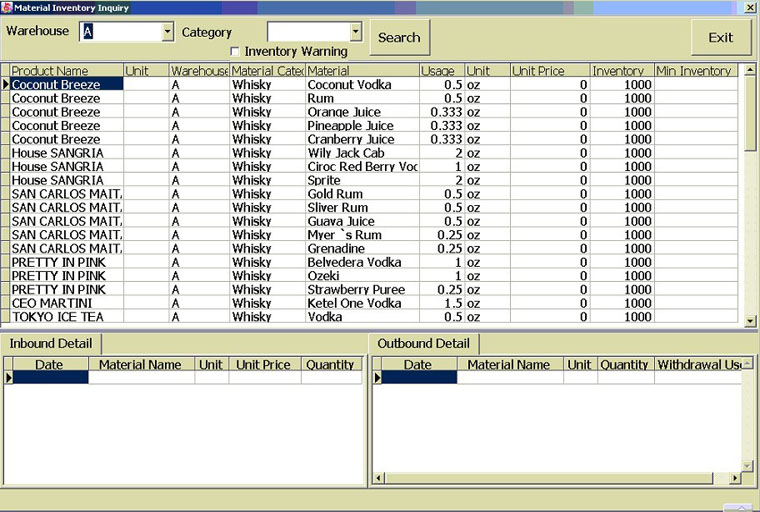This screenshot has width=760, height=512.
Task: Click the Inbound Detail Unit Price header
Action: tap(265, 365)
